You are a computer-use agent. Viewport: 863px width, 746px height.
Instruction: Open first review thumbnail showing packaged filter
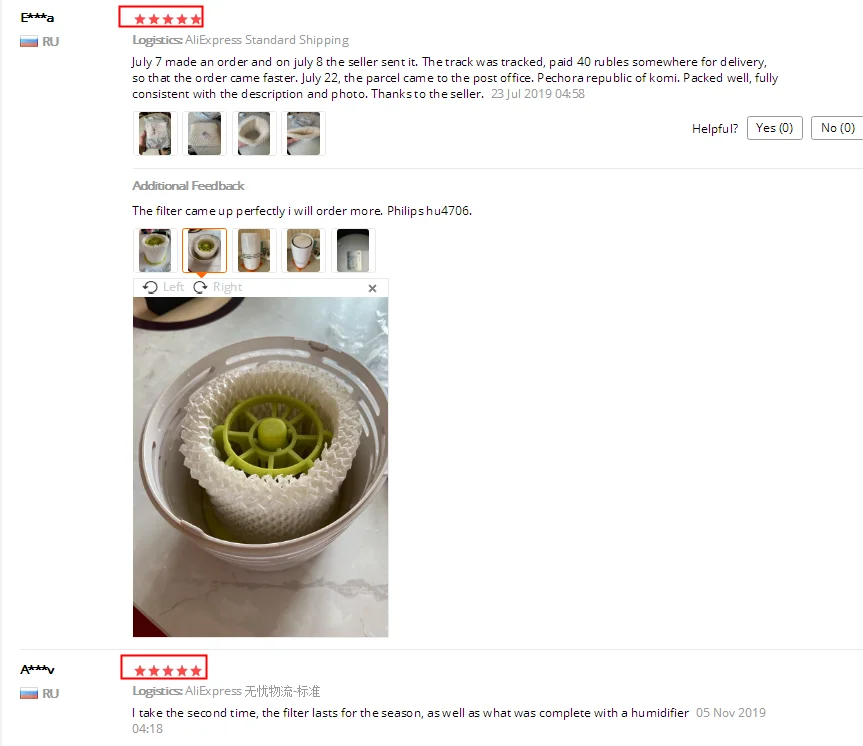click(x=155, y=133)
